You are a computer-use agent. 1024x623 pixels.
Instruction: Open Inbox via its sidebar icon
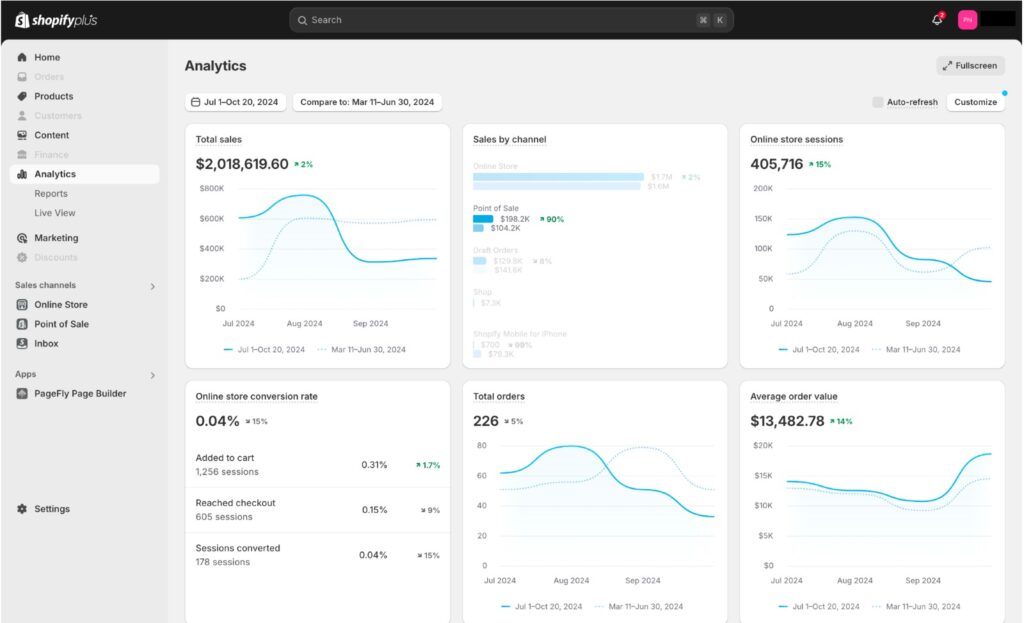(x=22, y=344)
